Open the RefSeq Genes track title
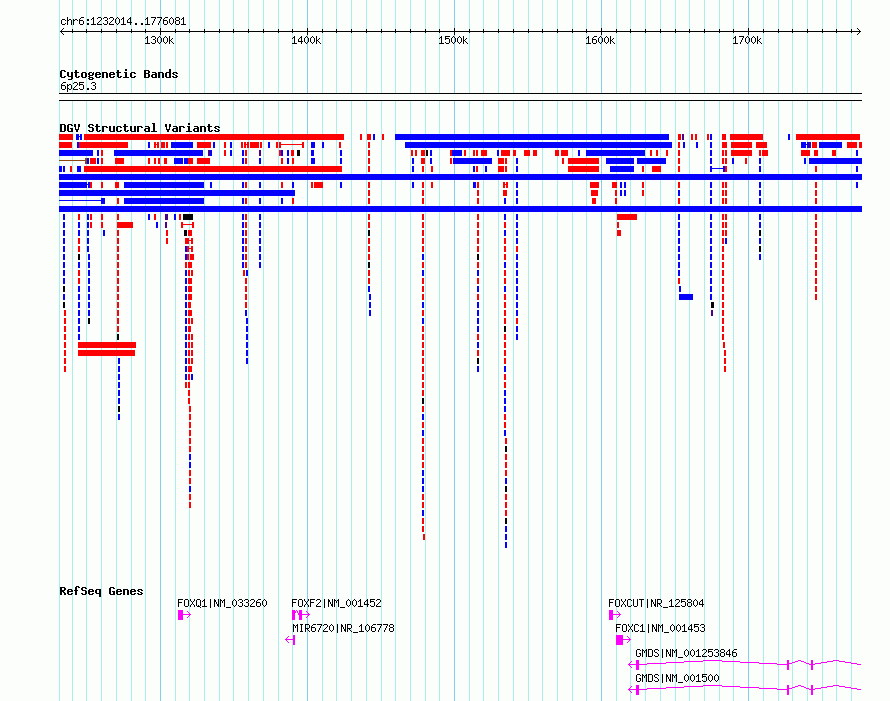Viewport: 890px width, 701px height. point(101,591)
